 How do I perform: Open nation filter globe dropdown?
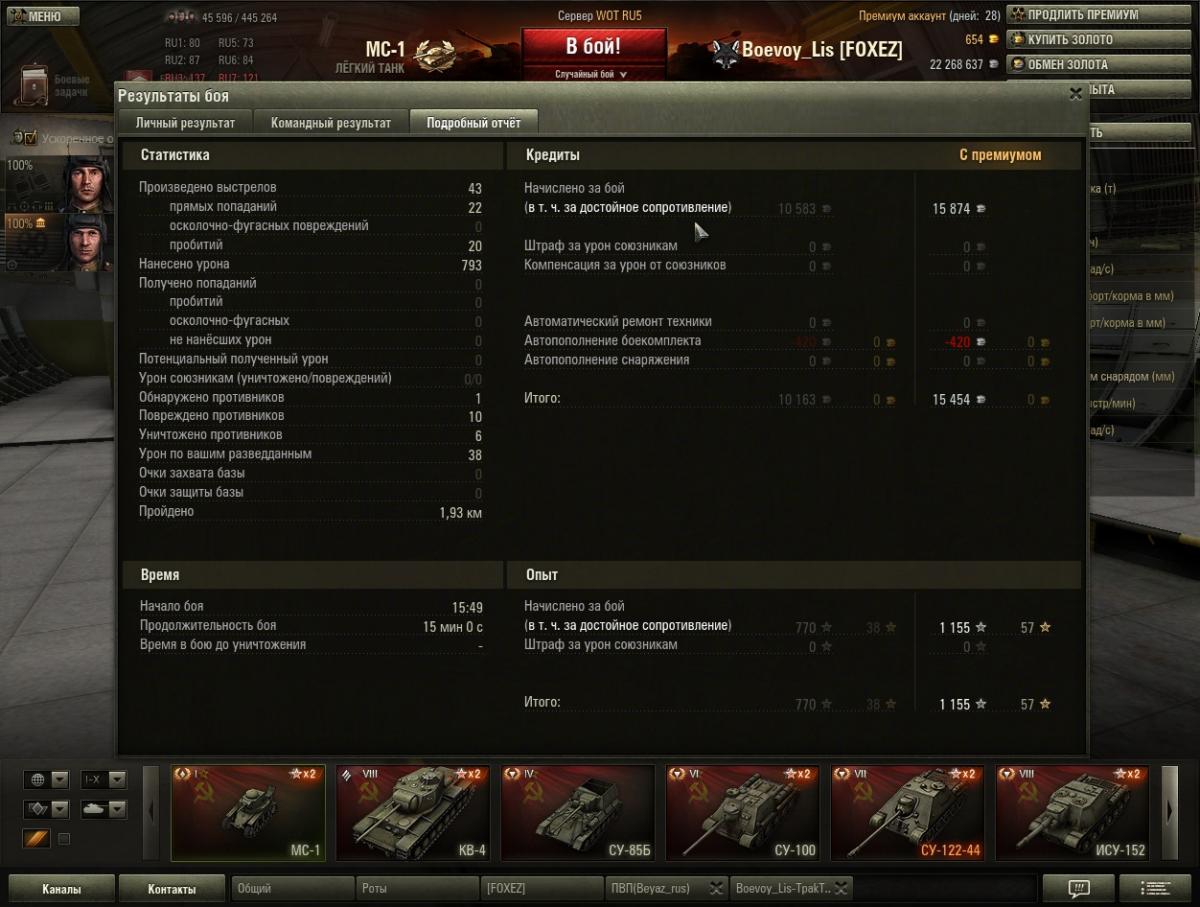tap(46, 780)
